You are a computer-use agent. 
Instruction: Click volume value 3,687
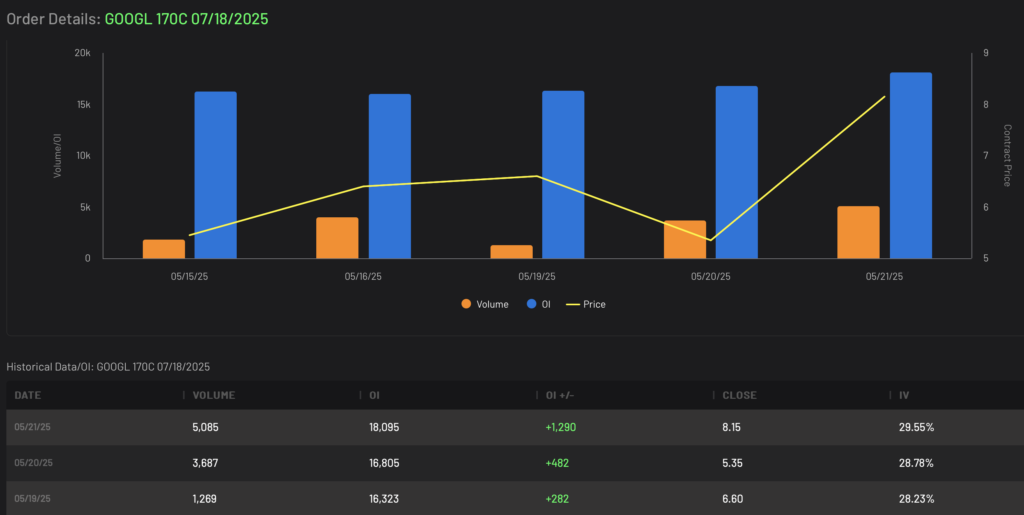[206, 463]
